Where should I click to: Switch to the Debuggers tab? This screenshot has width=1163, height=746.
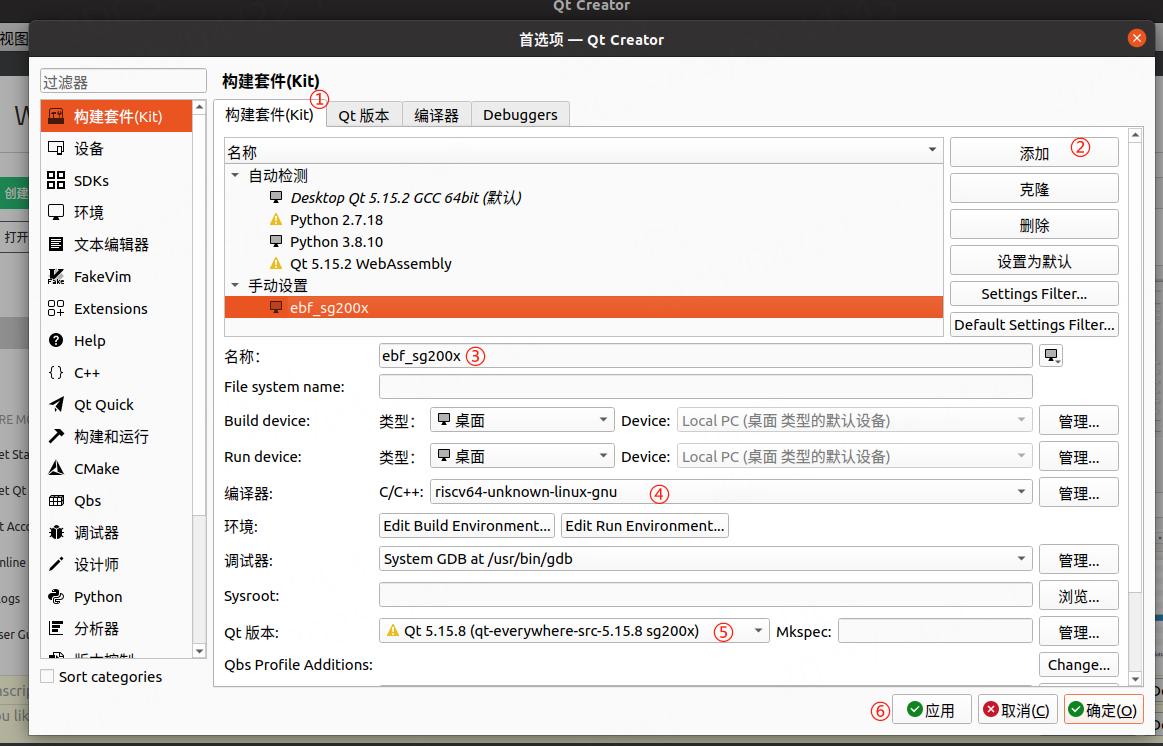520,115
